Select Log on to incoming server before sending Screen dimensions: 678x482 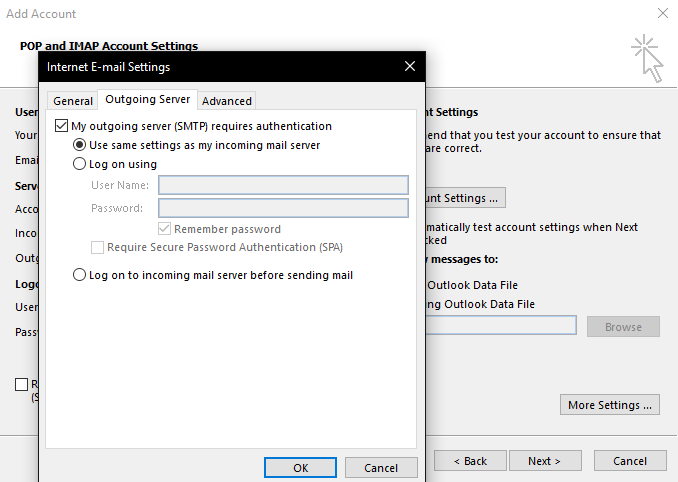80,275
